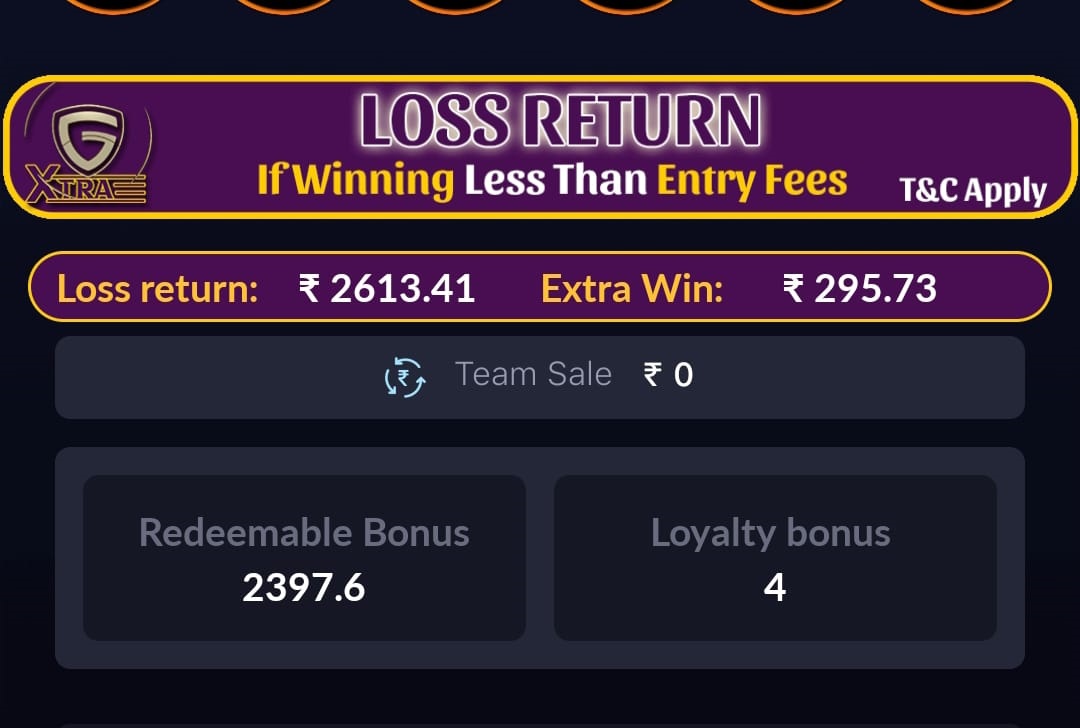Open the Loss Return promotional banner
The width and height of the screenshot is (1080, 728).
point(540,147)
